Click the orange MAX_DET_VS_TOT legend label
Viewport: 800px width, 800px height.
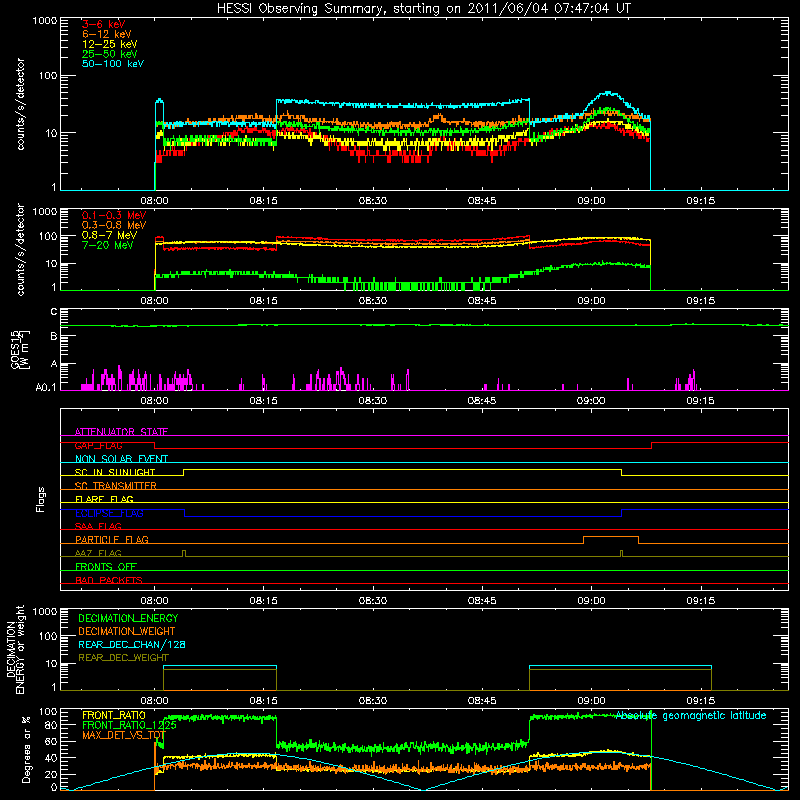pos(124,735)
